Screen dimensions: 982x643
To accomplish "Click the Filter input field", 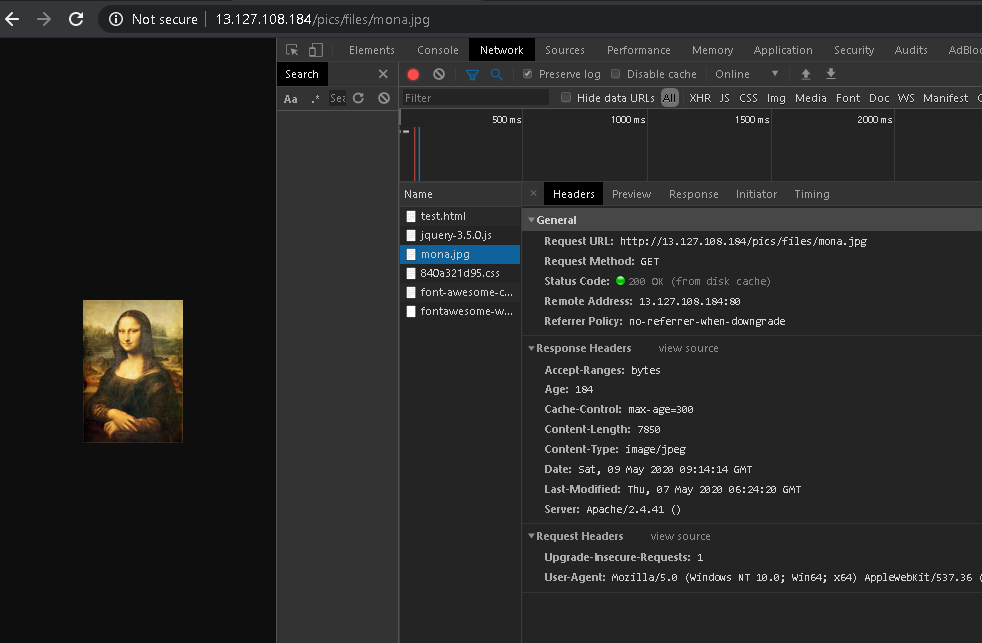I will point(475,98).
